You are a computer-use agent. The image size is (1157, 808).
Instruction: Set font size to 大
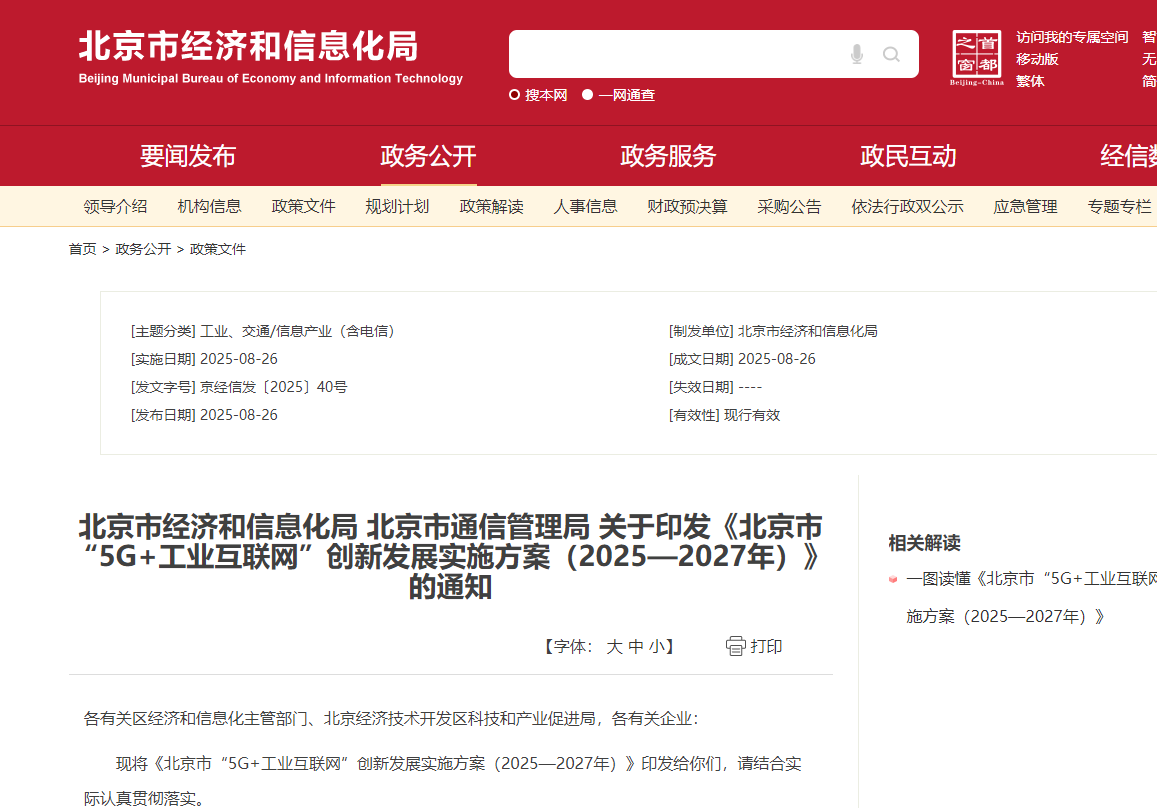[614, 647]
